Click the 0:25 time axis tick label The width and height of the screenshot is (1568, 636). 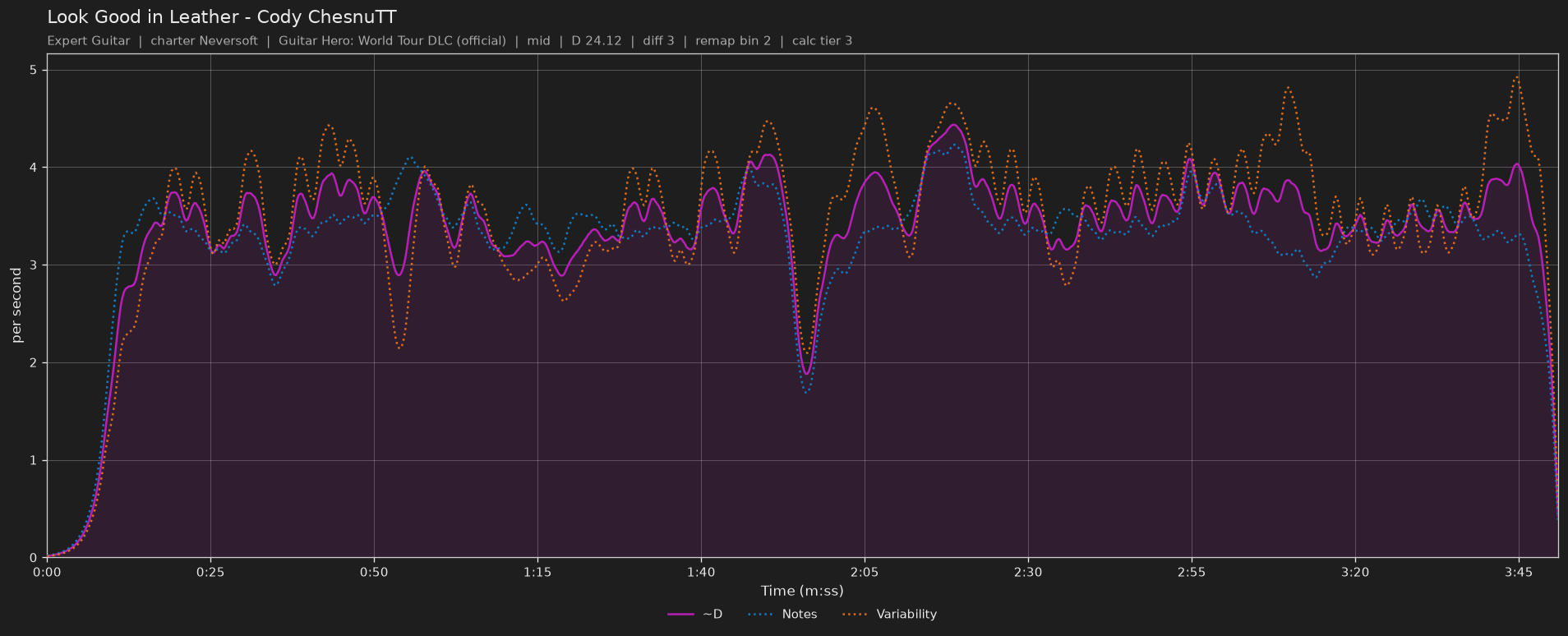210,572
